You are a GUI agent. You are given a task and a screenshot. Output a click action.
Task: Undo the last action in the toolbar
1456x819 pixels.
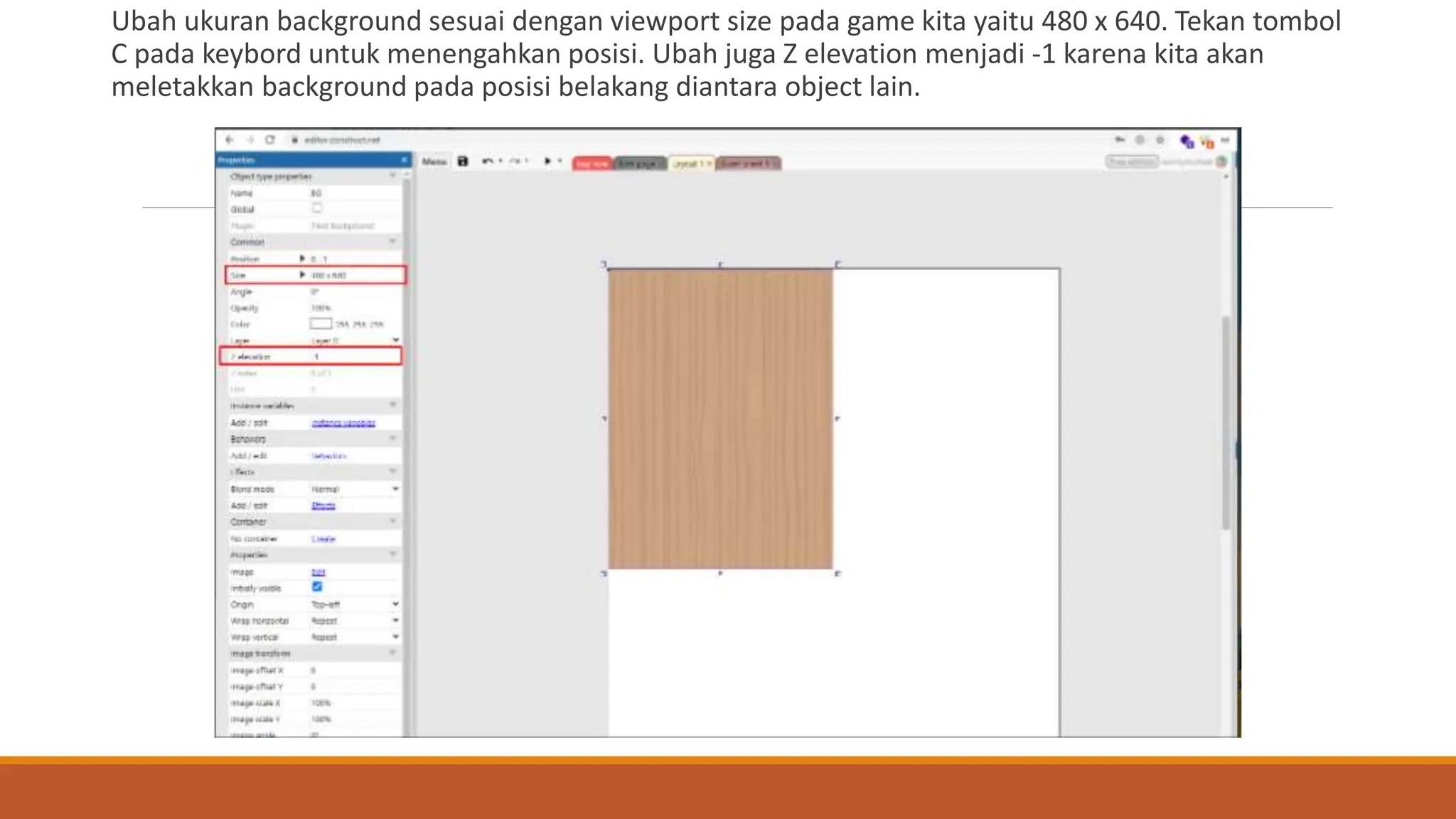[487, 161]
